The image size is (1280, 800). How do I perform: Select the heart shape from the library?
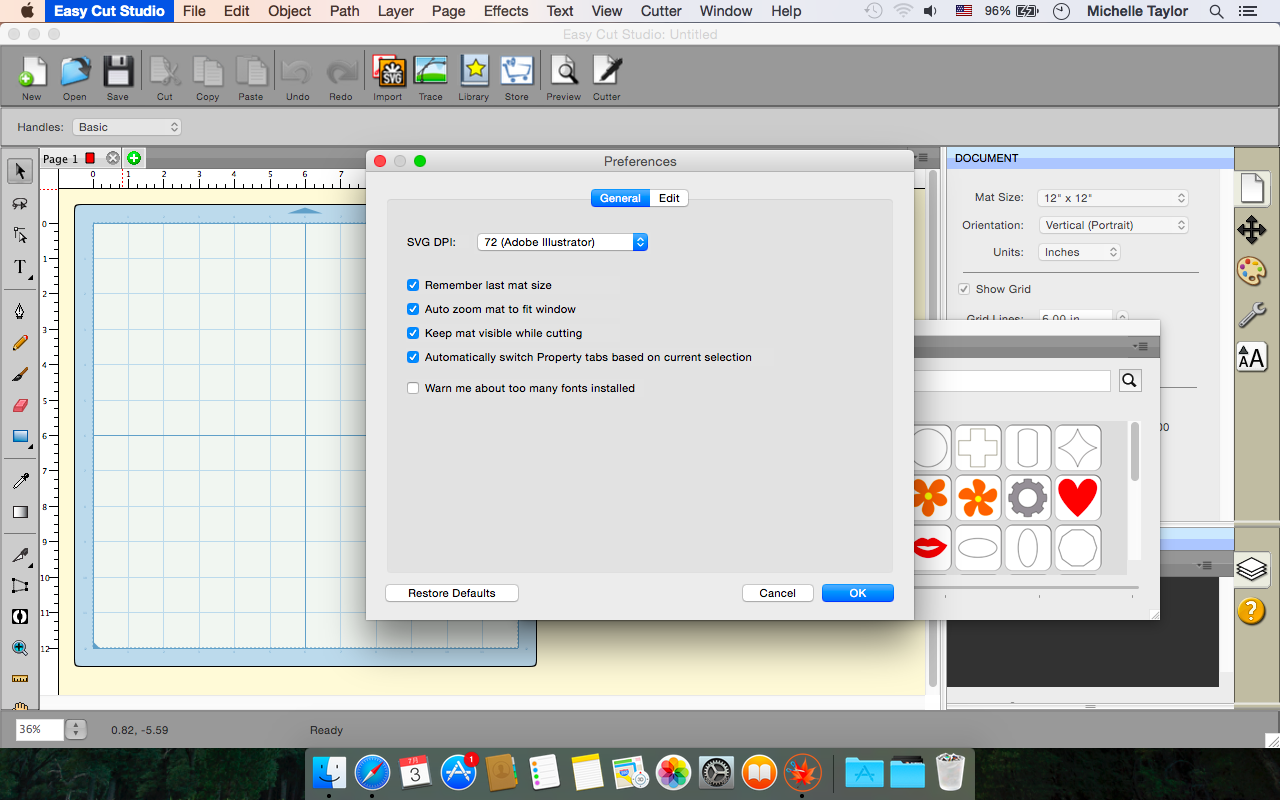1077,497
